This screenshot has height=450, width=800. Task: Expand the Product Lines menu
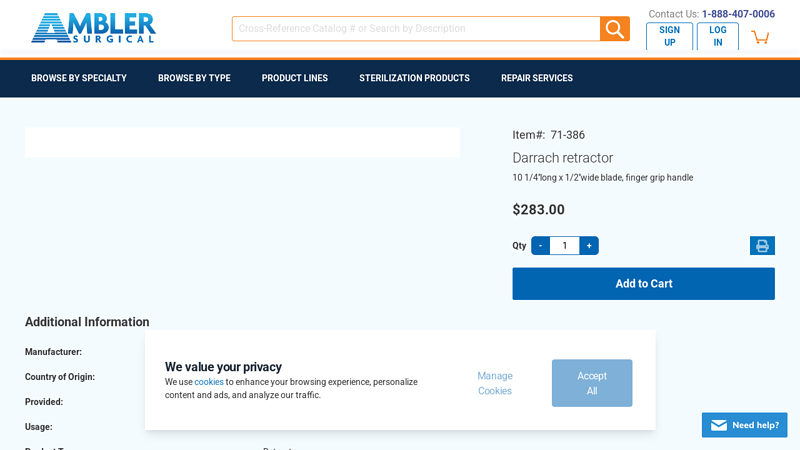[x=295, y=78]
